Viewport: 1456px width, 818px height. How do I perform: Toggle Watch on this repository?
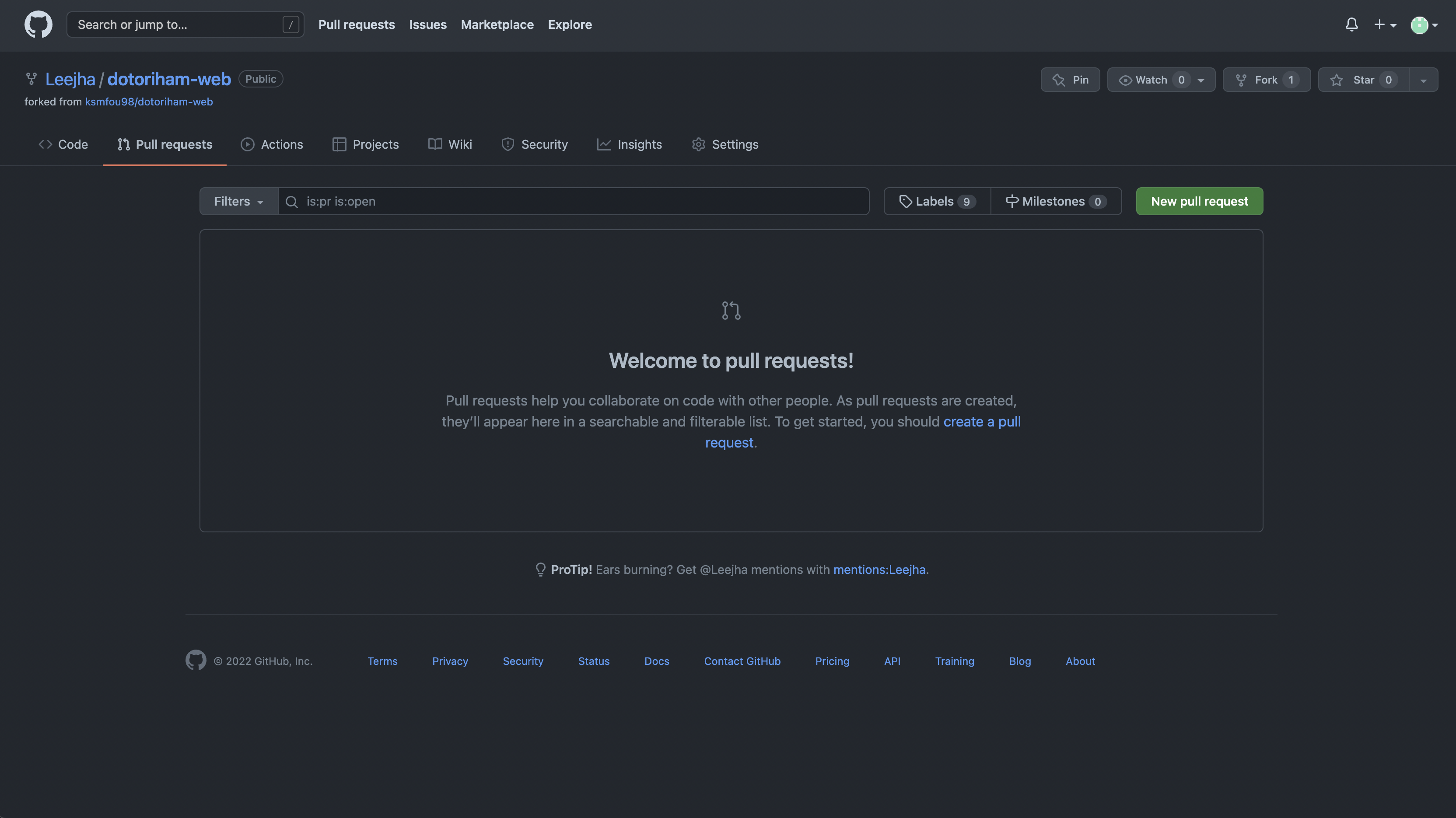(1151, 80)
